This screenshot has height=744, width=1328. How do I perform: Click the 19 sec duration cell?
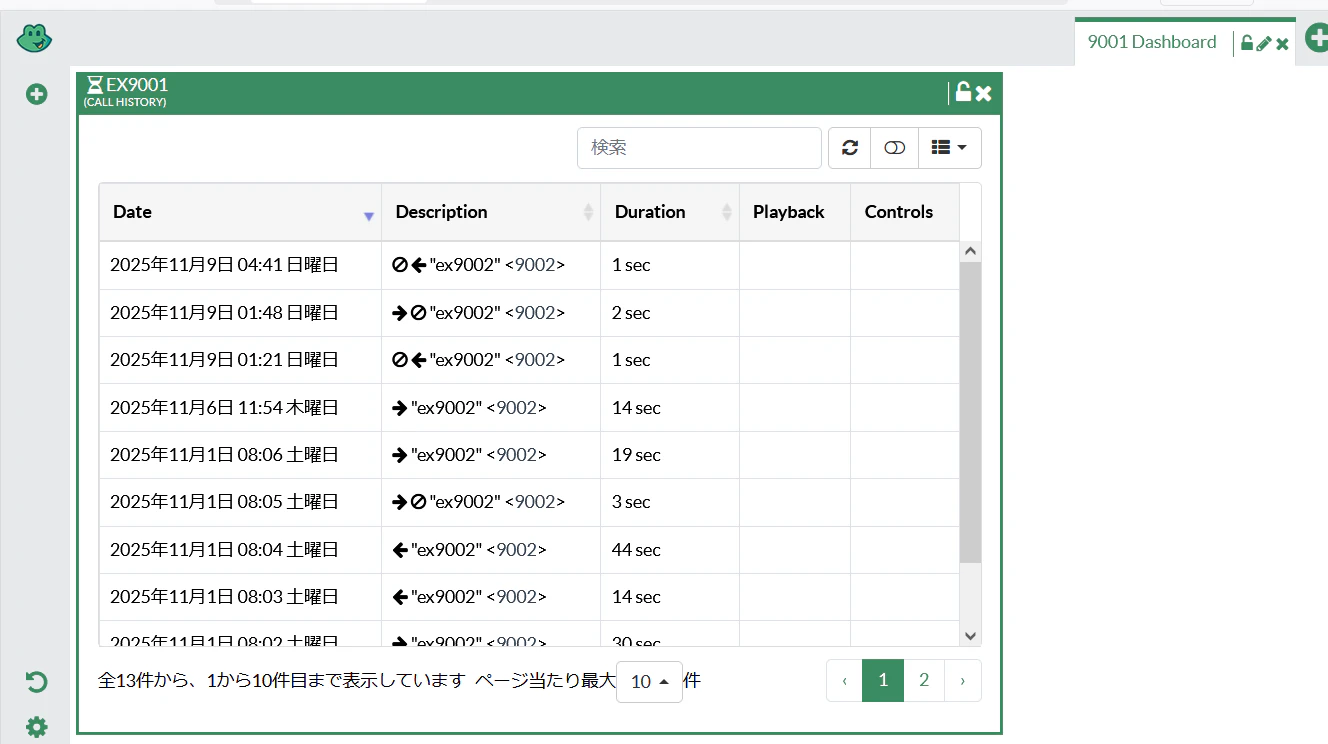tap(670, 455)
